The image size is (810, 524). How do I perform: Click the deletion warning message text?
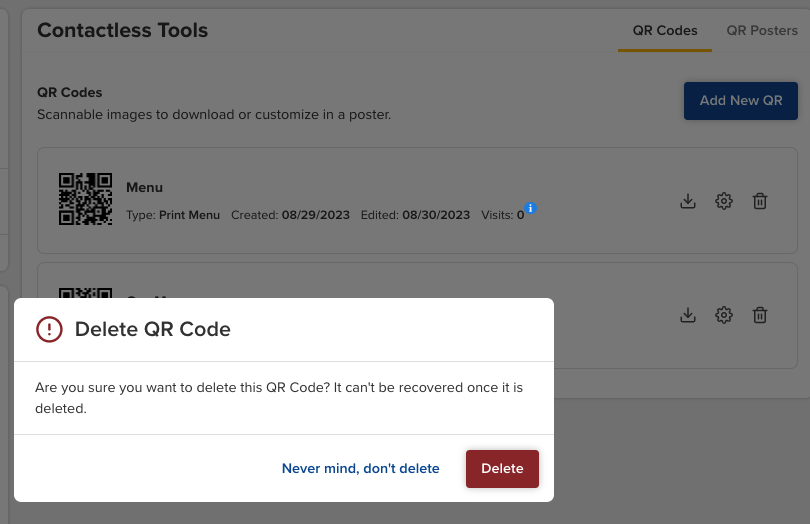pyautogui.click(x=279, y=398)
